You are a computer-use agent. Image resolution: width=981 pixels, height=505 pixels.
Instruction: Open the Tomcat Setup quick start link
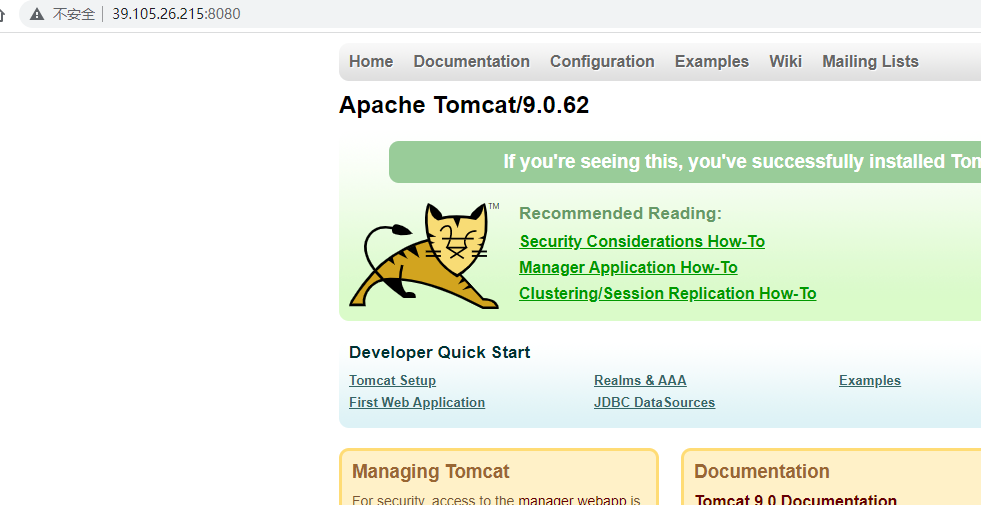392,380
